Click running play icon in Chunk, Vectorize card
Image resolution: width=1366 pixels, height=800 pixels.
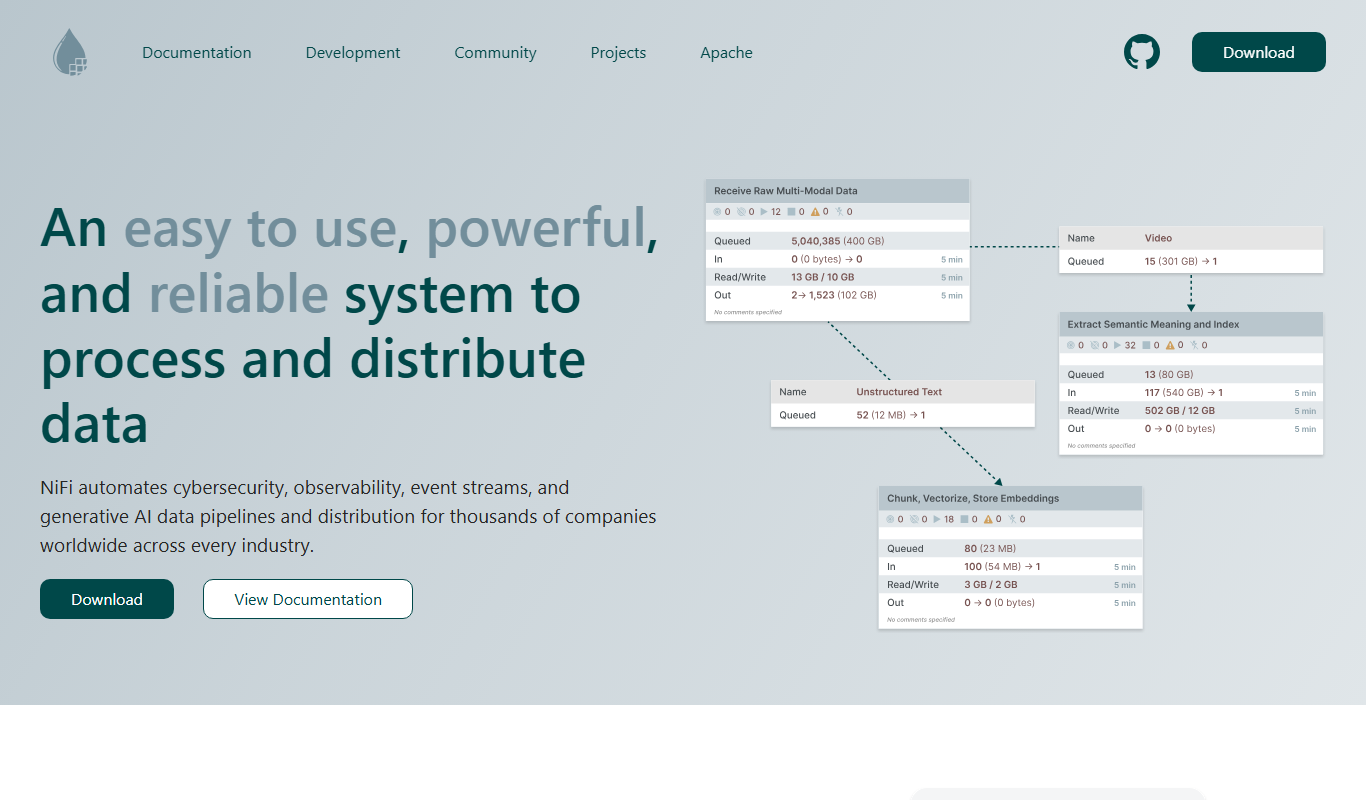click(937, 520)
